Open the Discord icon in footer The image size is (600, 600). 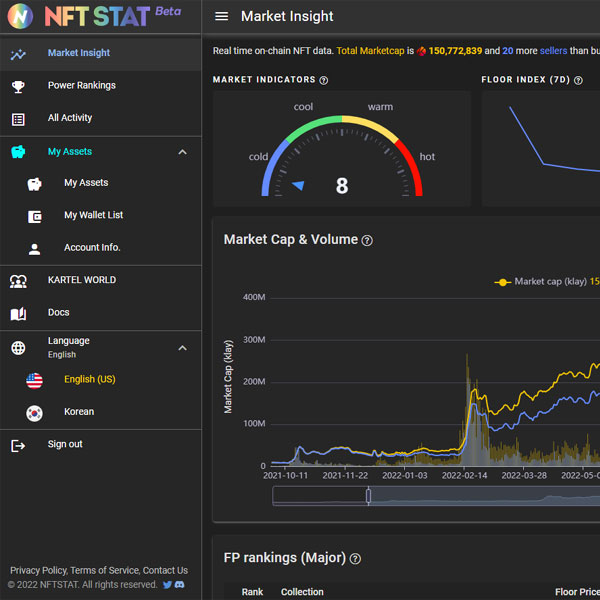(x=180, y=585)
